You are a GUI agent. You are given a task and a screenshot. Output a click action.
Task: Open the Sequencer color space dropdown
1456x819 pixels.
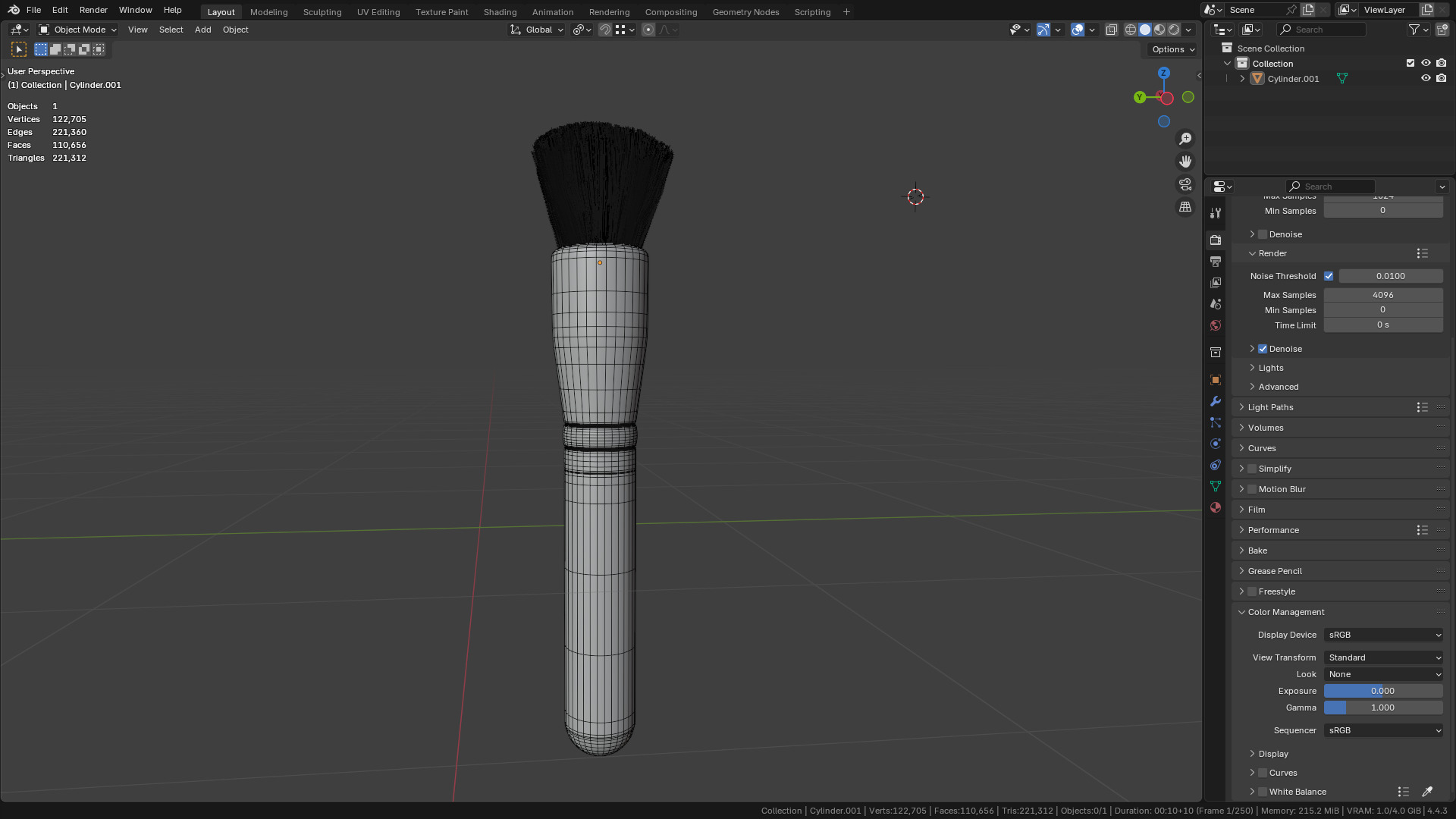pos(1383,730)
